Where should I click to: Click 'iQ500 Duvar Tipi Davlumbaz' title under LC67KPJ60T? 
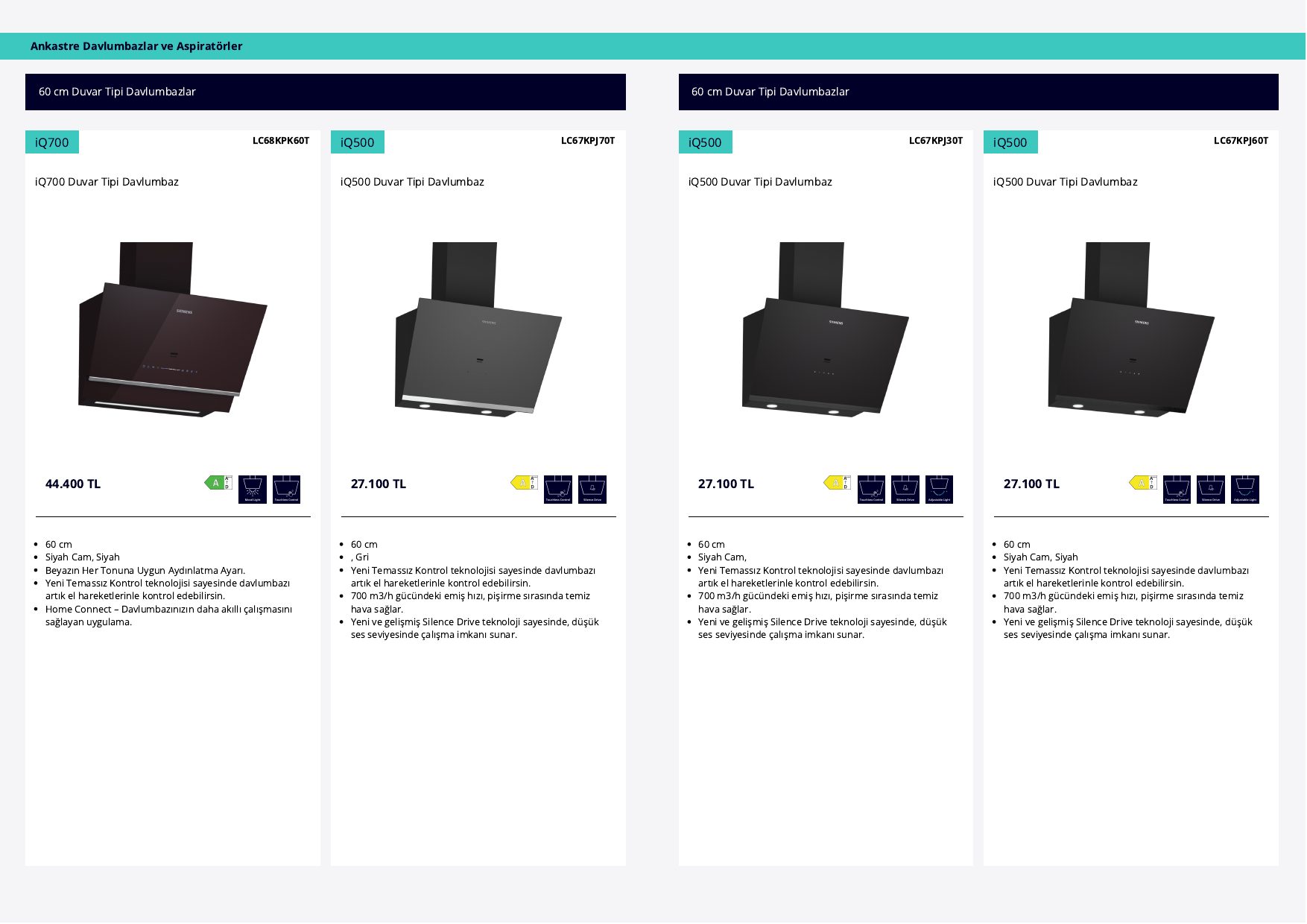pos(1066,182)
